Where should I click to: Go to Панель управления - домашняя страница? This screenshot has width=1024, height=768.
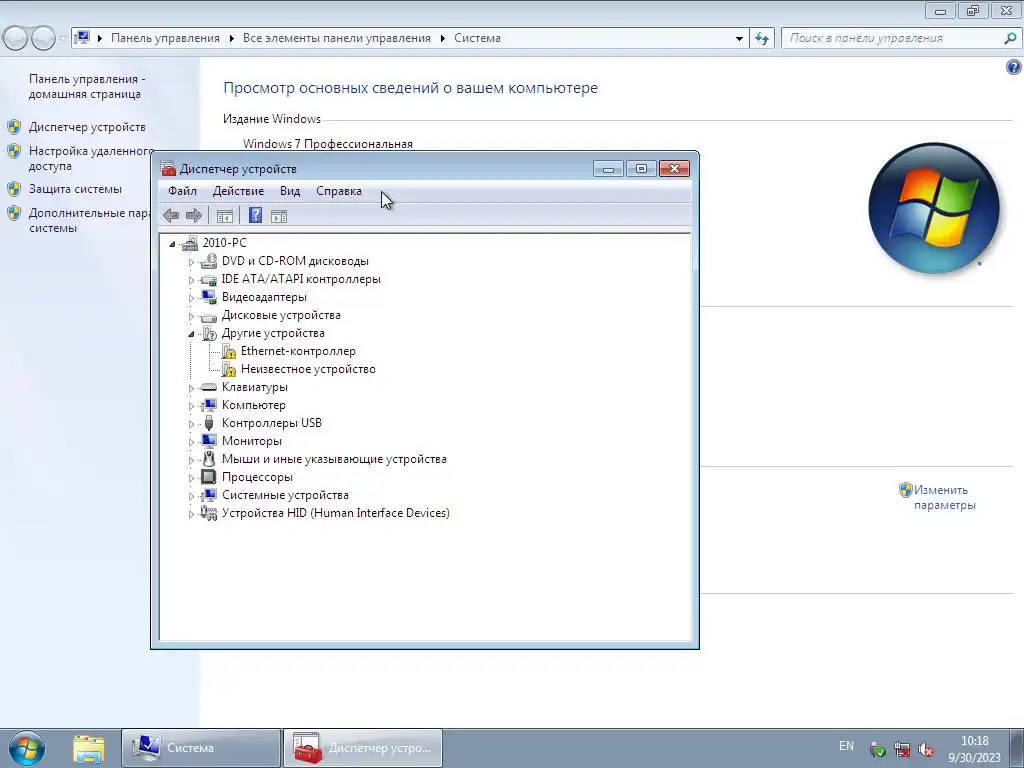click(x=87, y=86)
